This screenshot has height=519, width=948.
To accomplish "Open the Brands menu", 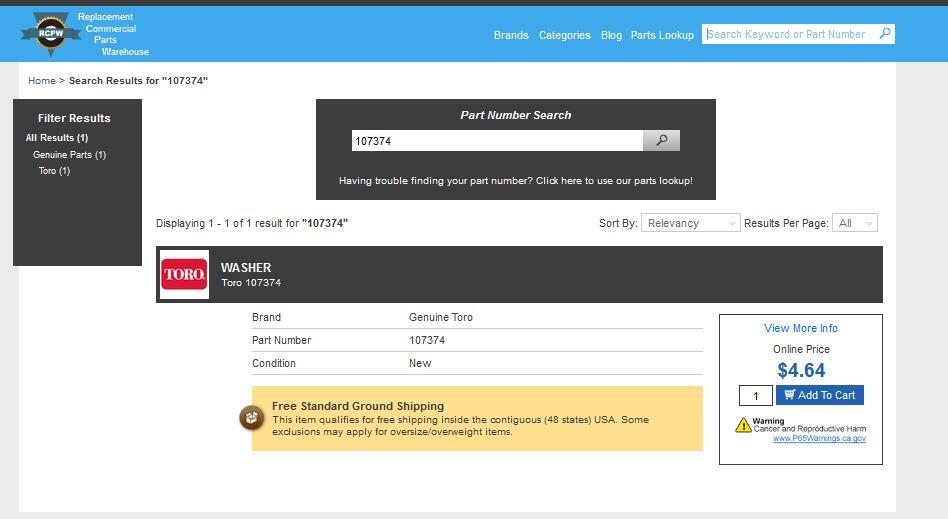I will (x=511, y=35).
